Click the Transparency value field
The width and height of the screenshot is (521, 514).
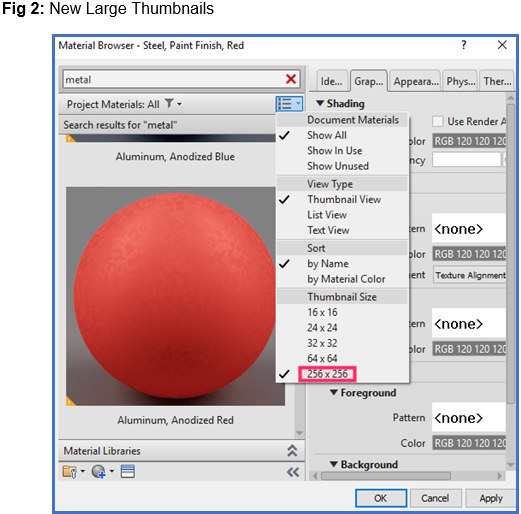(466, 159)
